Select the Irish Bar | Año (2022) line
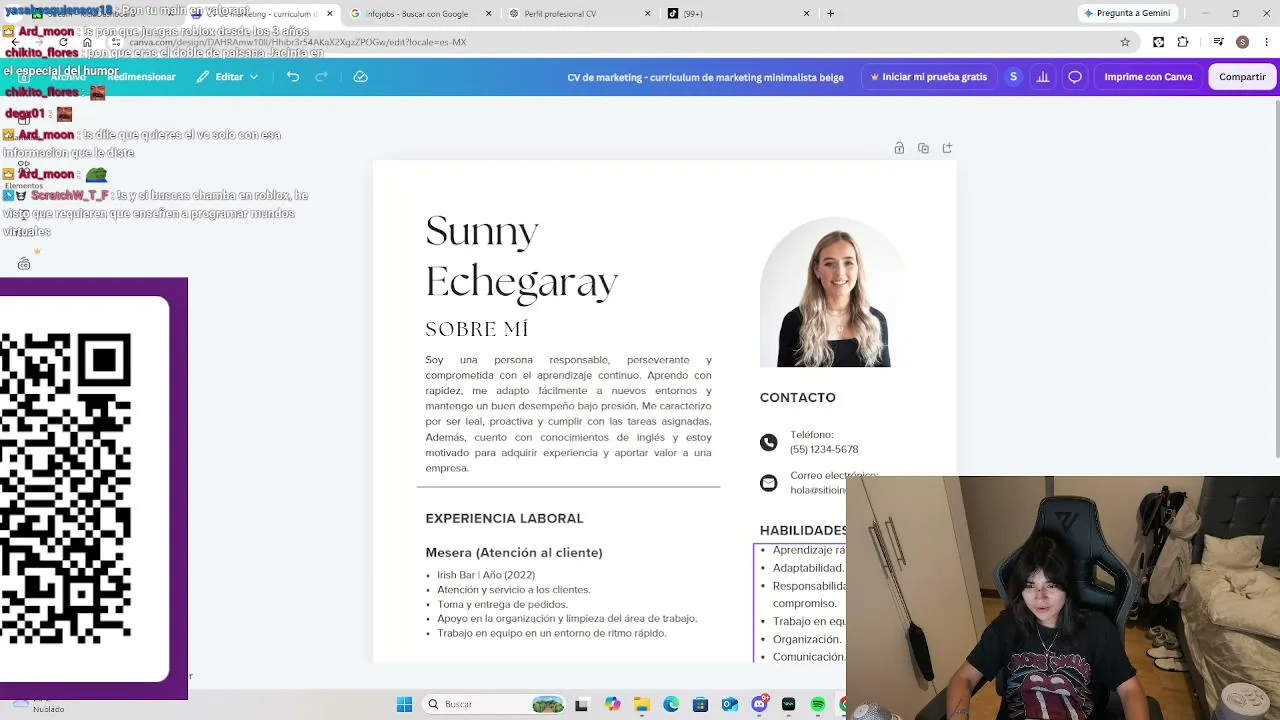 (486, 575)
